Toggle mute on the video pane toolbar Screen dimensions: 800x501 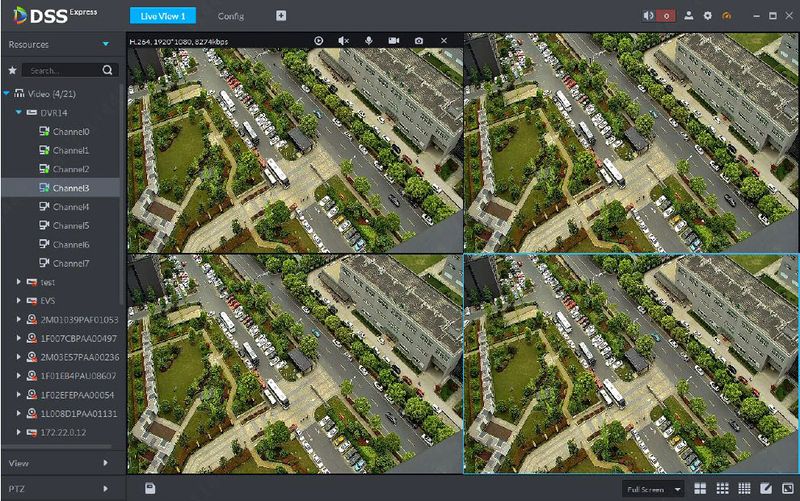click(343, 41)
